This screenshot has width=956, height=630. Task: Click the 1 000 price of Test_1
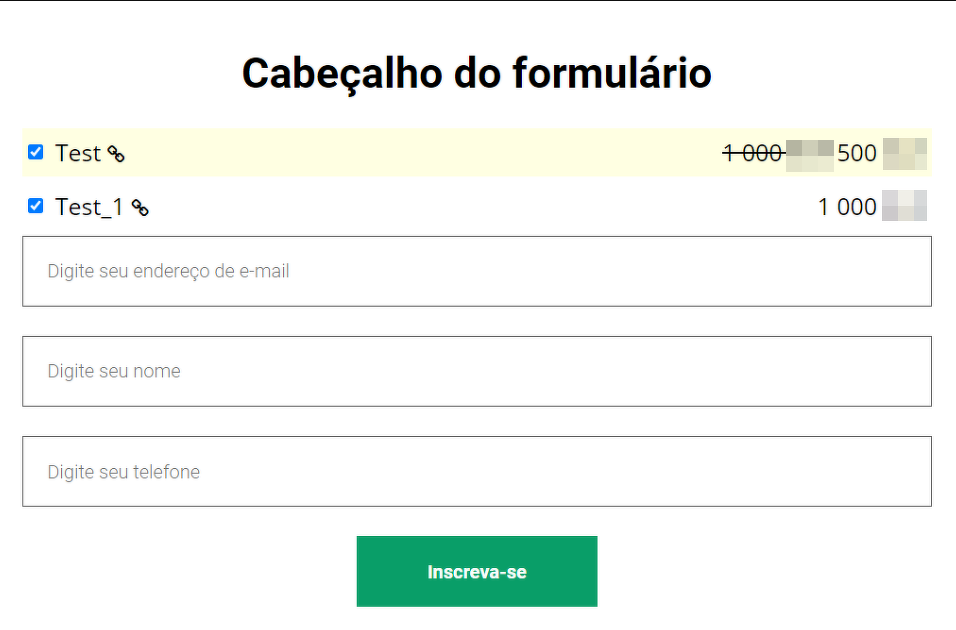(x=847, y=207)
